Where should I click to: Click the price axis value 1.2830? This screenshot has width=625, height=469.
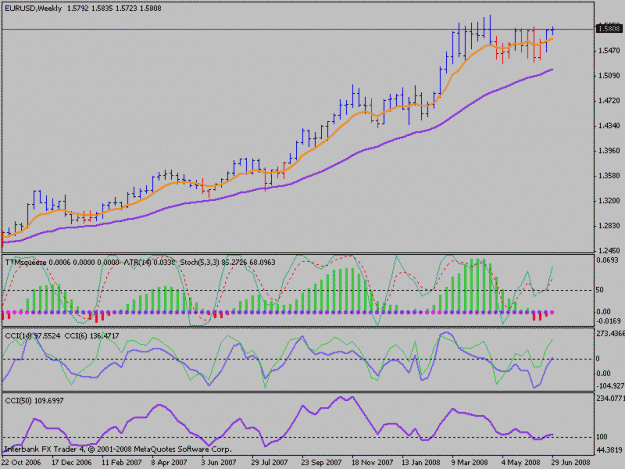tap(609, 226)
